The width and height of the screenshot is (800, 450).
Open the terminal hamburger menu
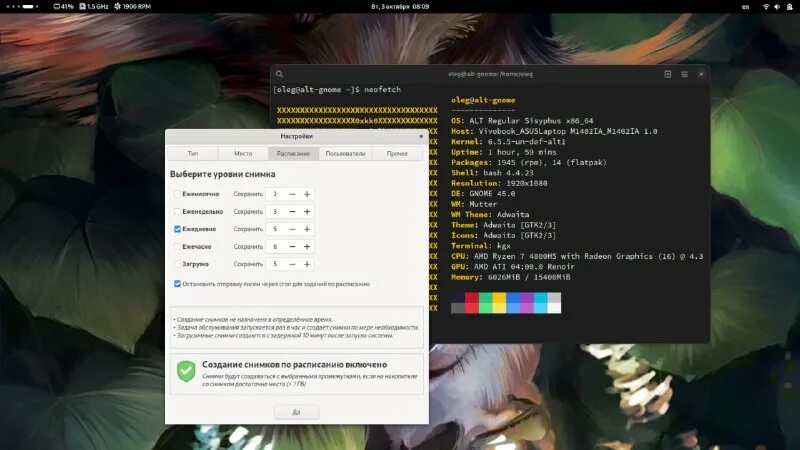point(684,74)
